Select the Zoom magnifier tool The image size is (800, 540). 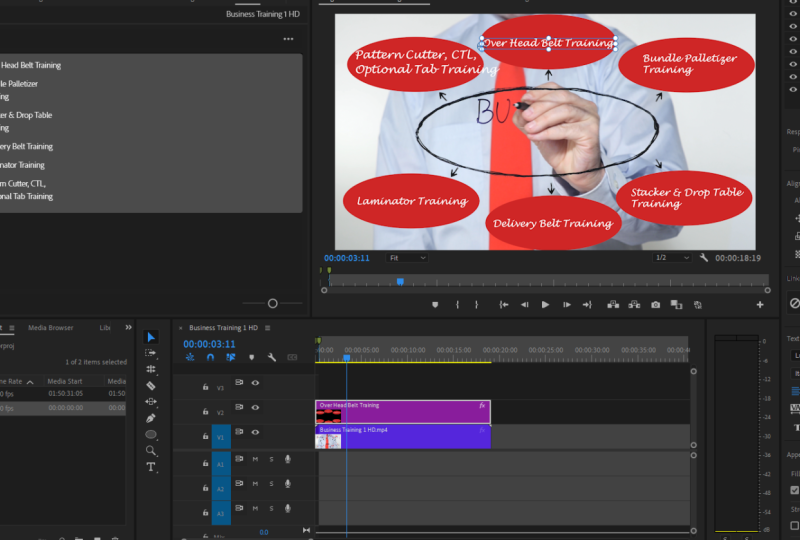tap(151, 450)
